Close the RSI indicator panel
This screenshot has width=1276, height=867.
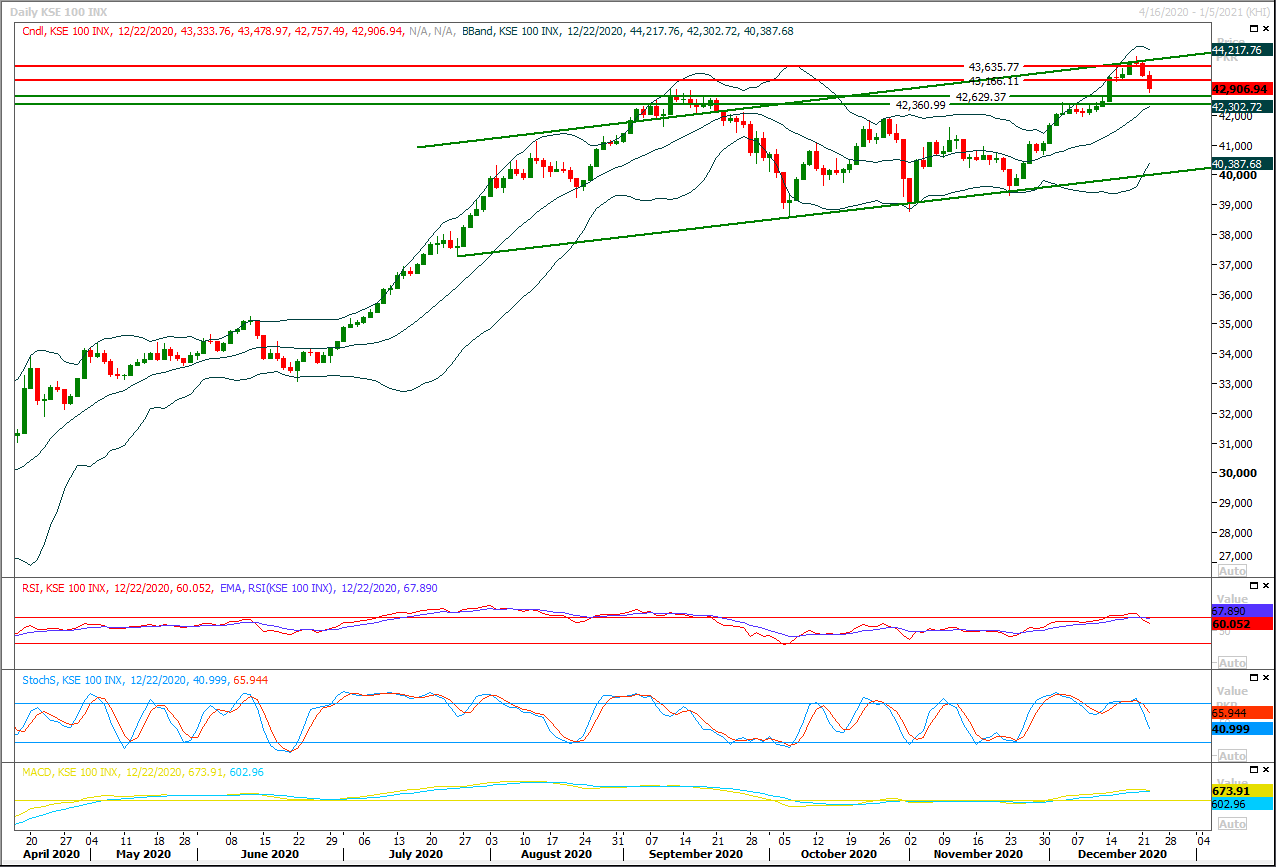pyautogui.click(x=1265, y=587)
